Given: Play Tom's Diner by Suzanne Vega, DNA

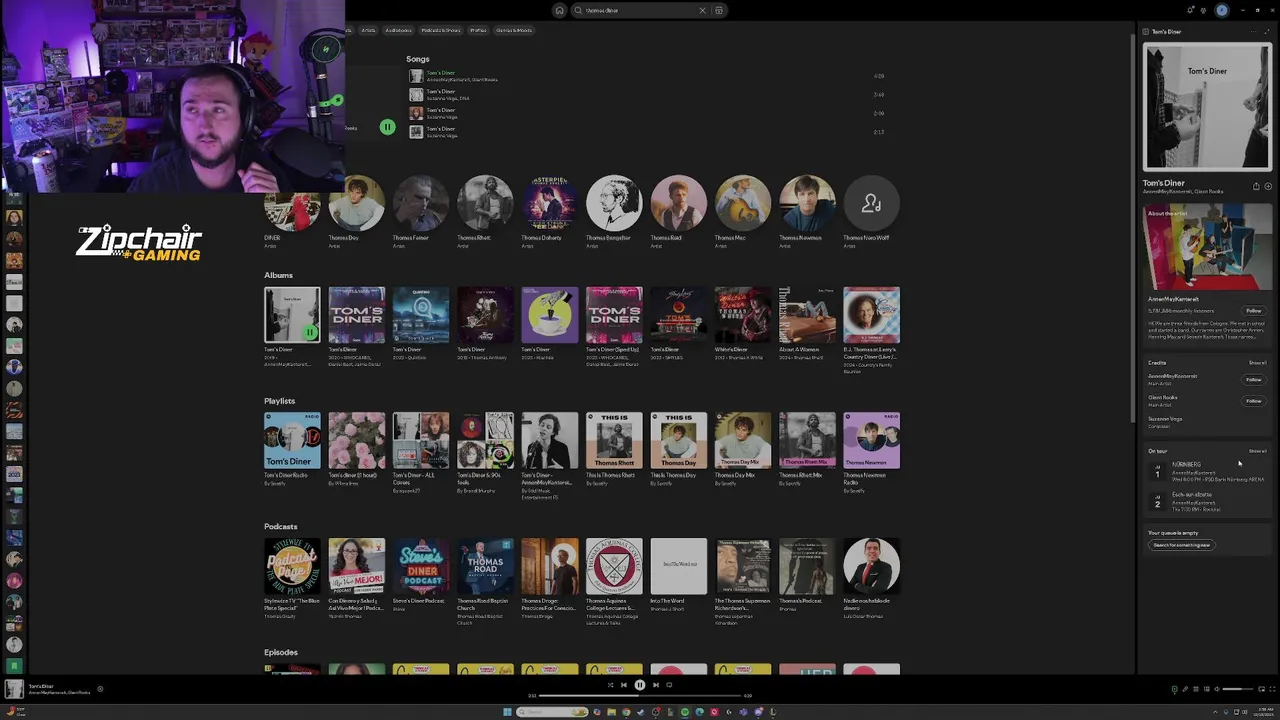Looking at the screenshot, I should 646,95.
